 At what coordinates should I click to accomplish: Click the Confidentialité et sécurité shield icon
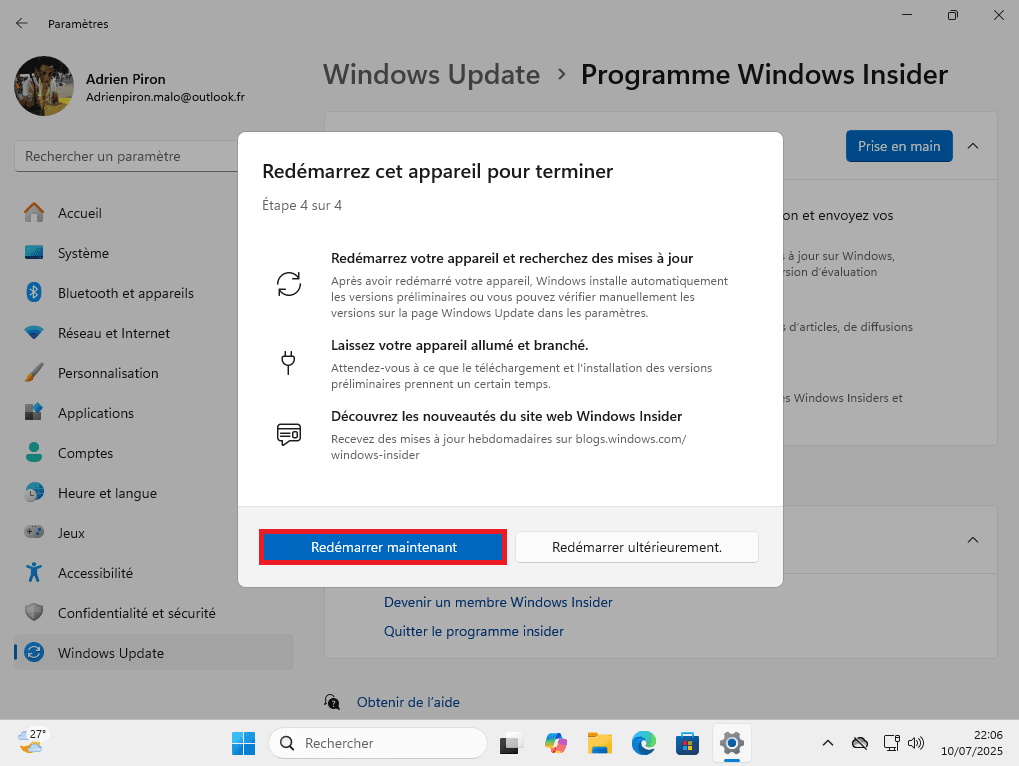coord(34,612)
